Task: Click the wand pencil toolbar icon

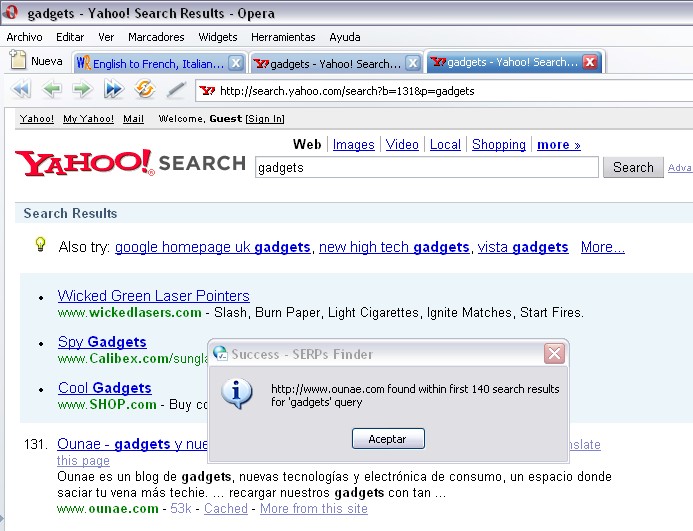Action: (176, 90)
